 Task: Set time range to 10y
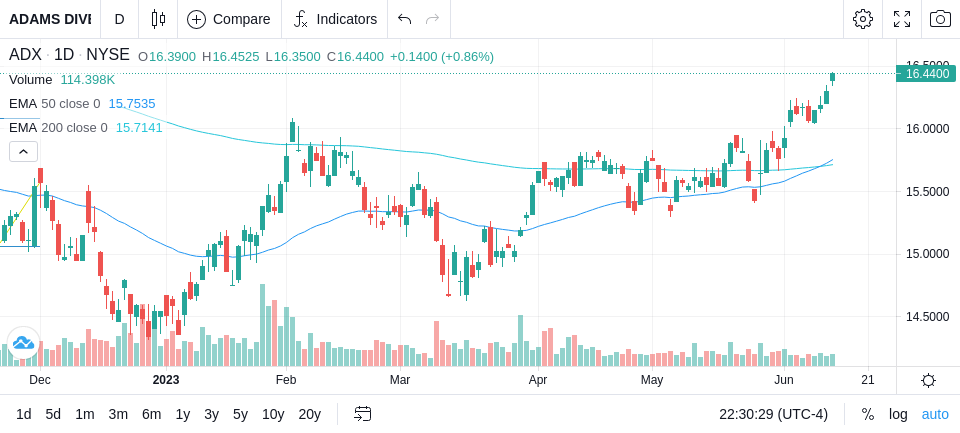(273, 415)
